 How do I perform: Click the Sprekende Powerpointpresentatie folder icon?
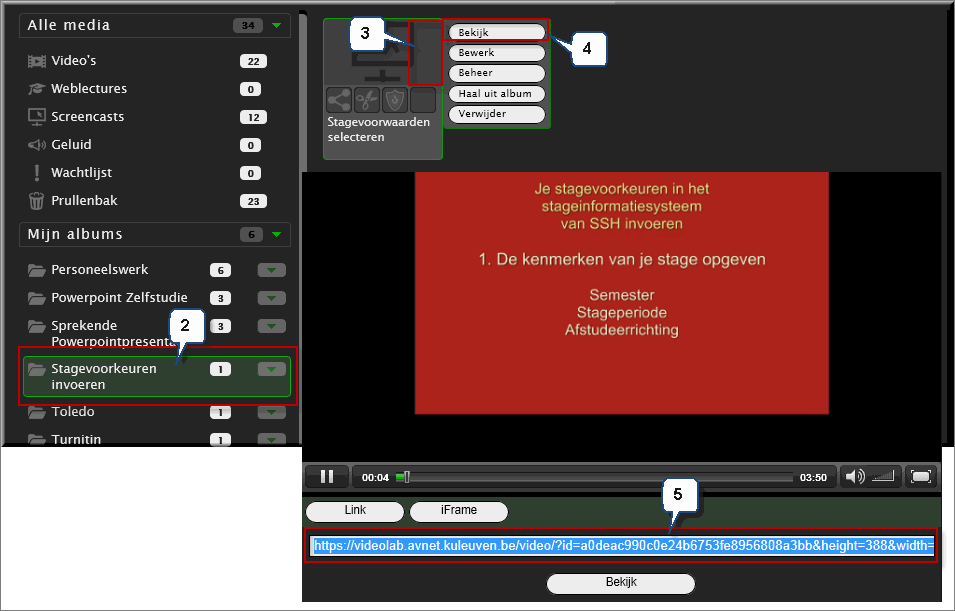point(37,326)
